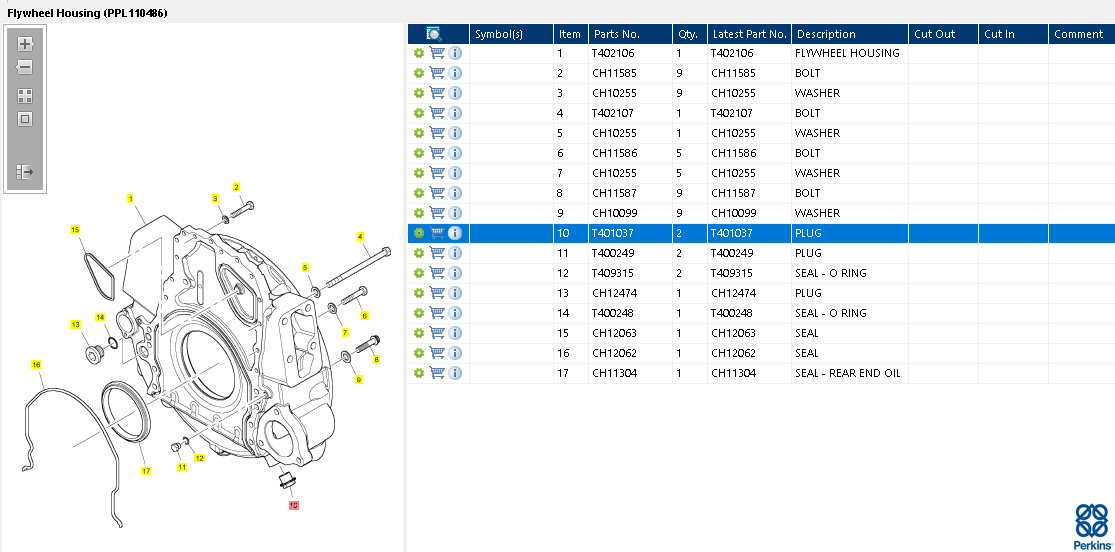Click the red highlighted callout 10

(x=293, y=505)
